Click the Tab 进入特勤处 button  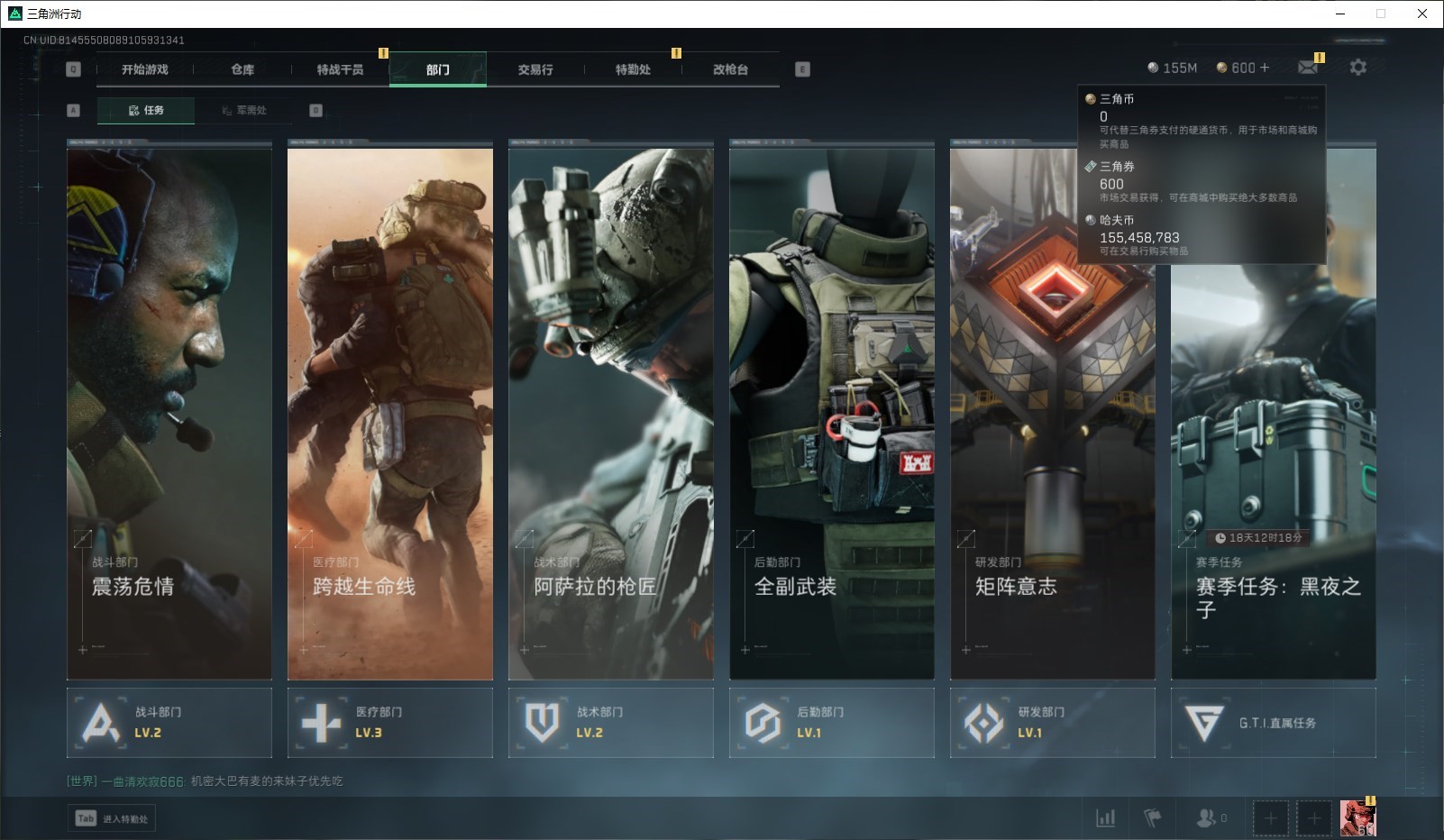[112, 818]
